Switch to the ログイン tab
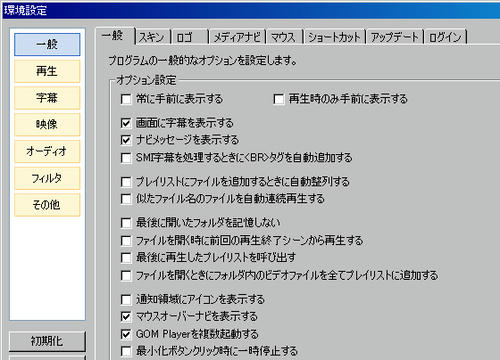Screen dimensions: 500x360 (446, 37)
